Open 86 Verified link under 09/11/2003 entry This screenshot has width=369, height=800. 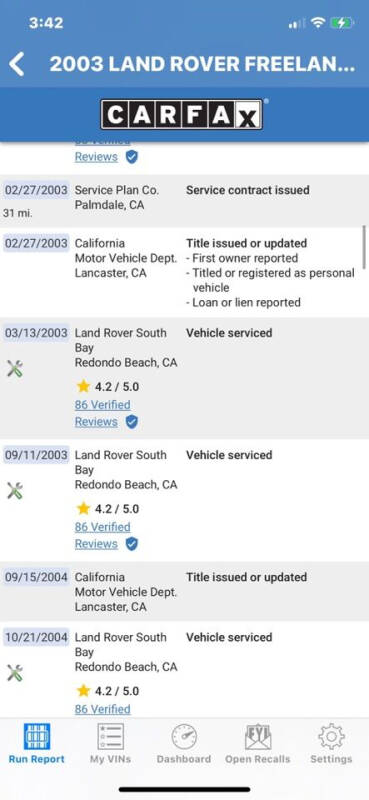pos(102,527)
